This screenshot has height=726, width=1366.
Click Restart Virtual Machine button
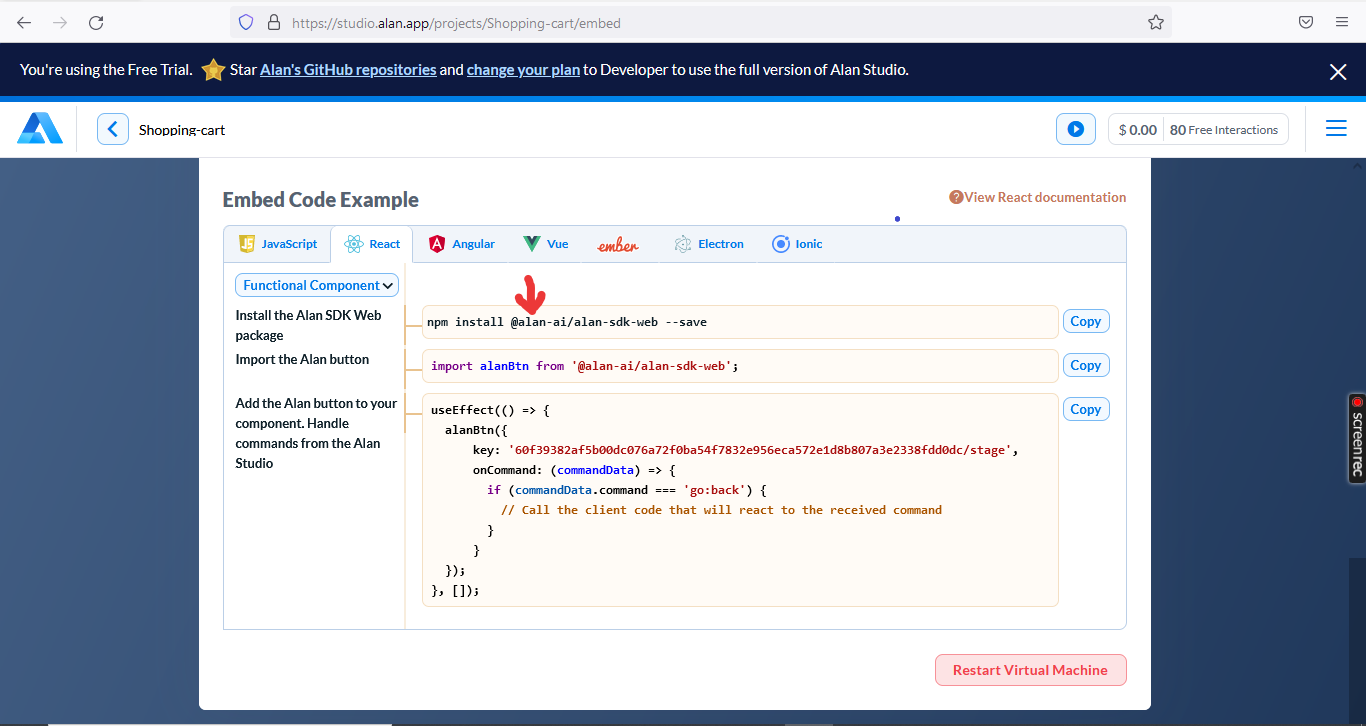[1030, 670]
